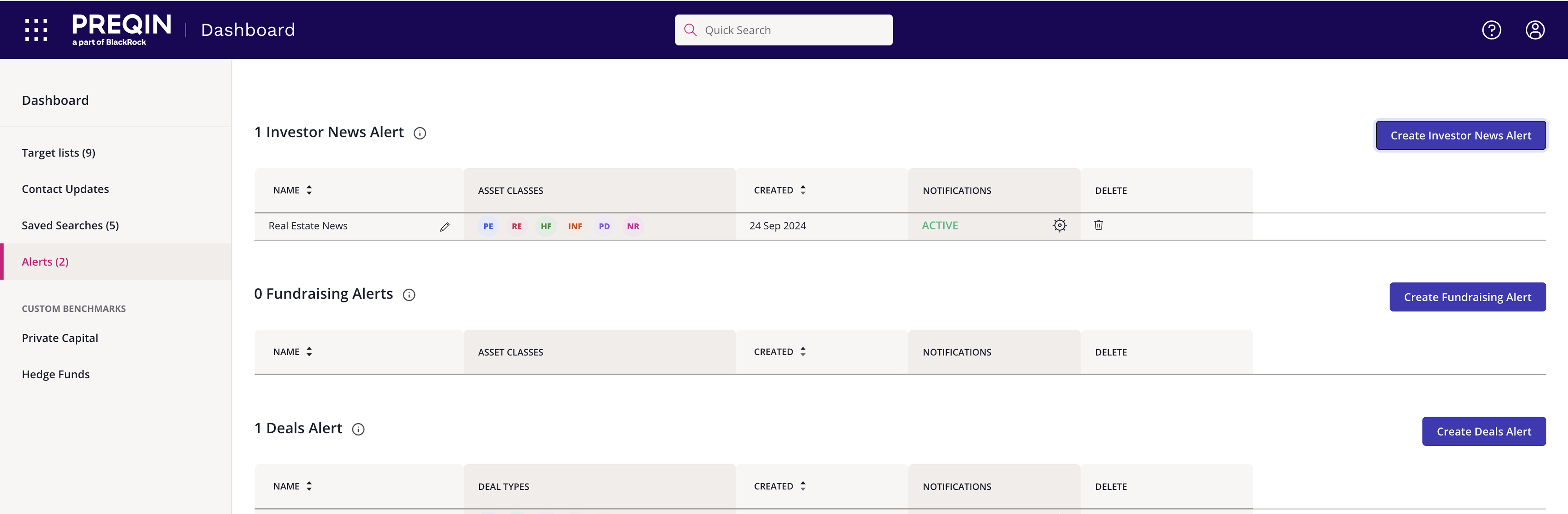Edit the Real Estate News alert name

pos(445,226)
